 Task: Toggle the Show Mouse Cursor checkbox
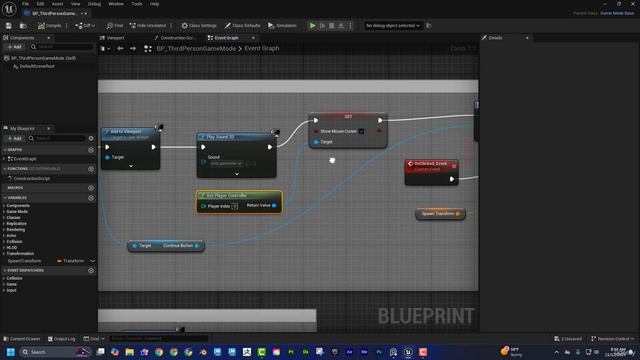click(x=361, y=131)
